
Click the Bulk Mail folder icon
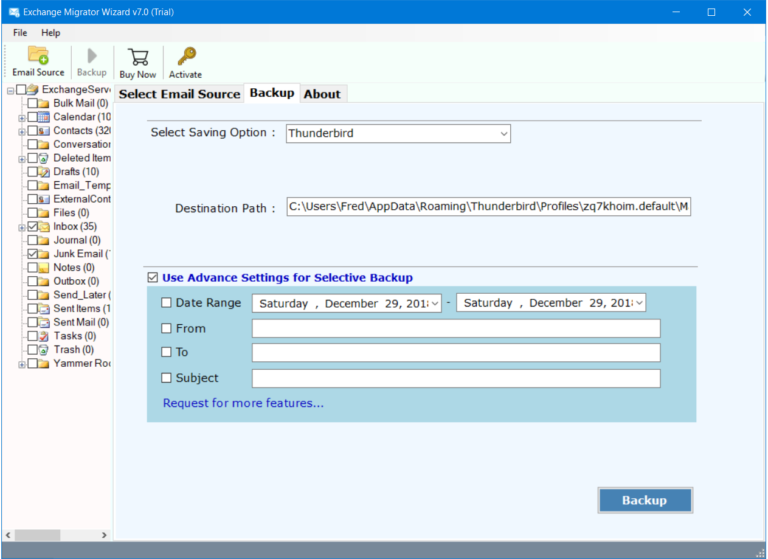(x=44, y=103)
